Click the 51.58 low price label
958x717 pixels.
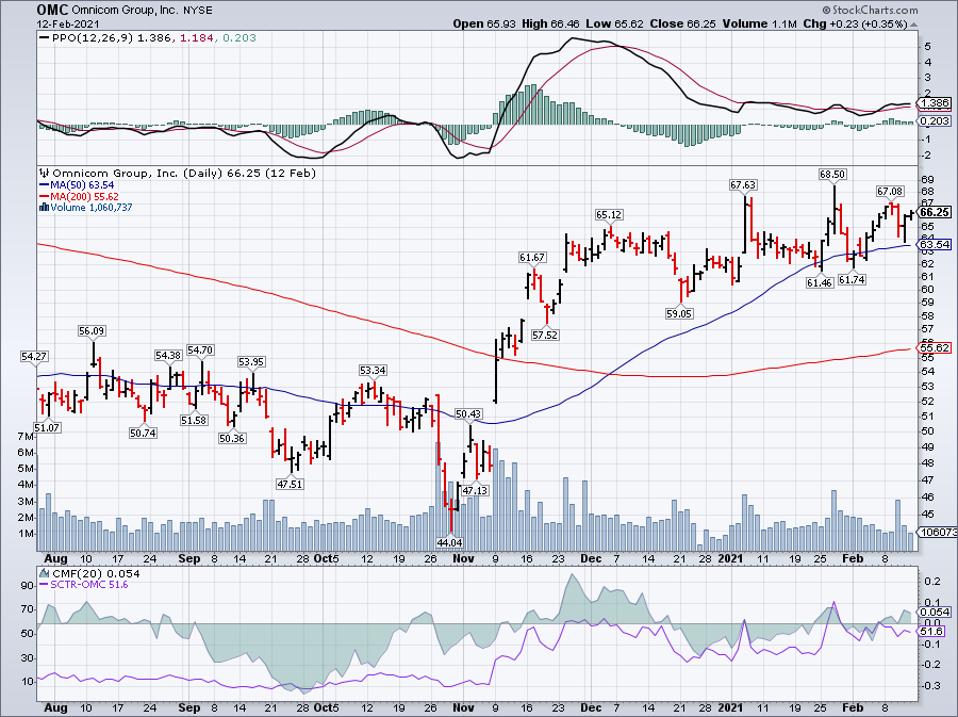coord(194,420)
